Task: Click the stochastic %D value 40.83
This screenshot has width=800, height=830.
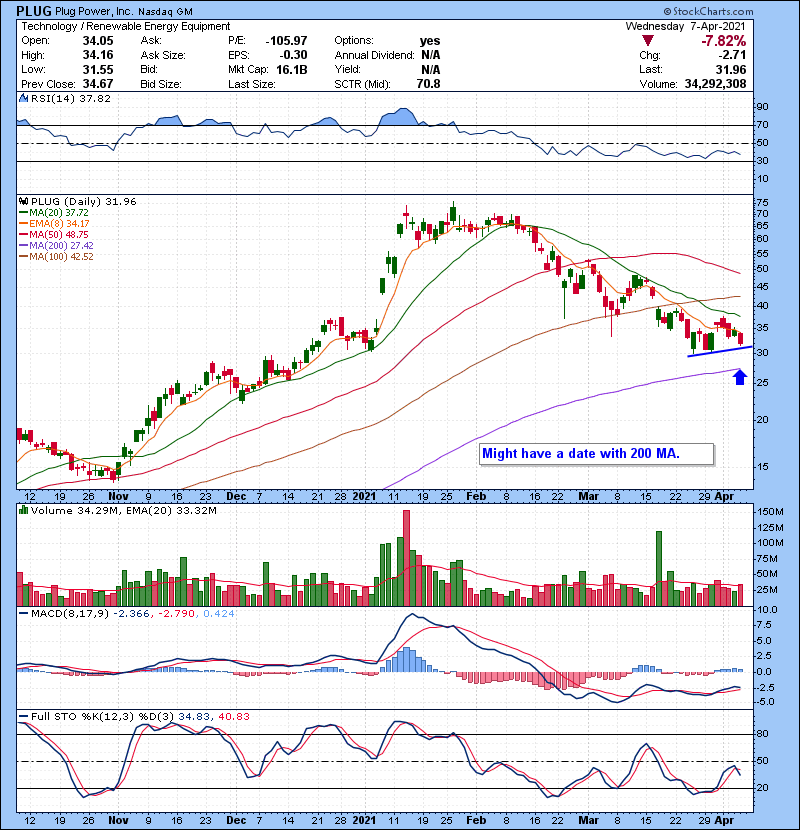Action: [x=233, y=717]
